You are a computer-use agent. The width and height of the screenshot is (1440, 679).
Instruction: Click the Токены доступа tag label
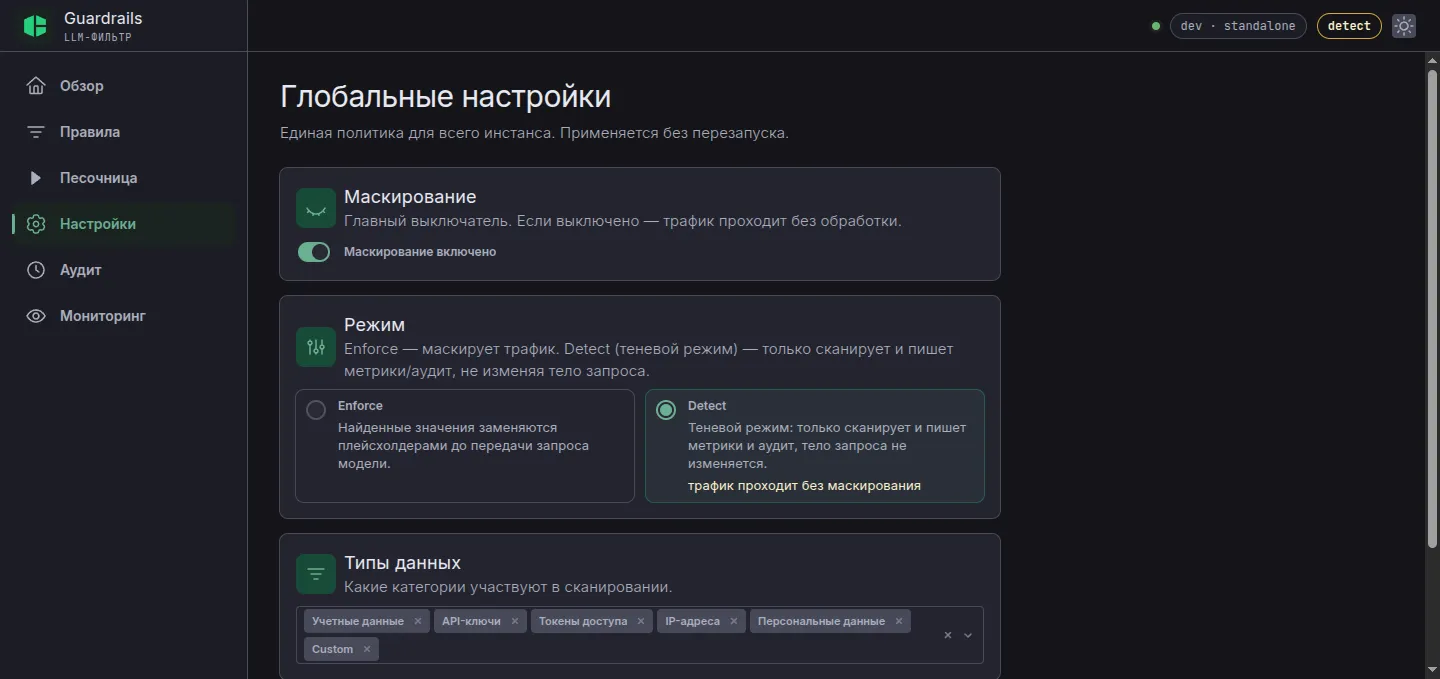(x=583, y=621)
